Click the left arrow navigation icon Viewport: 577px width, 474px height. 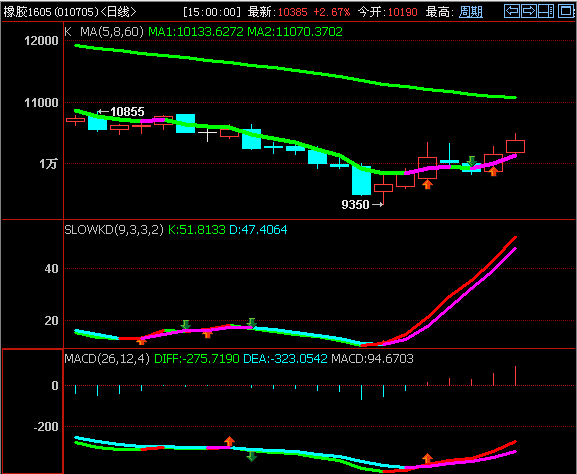tap(512, 11)
